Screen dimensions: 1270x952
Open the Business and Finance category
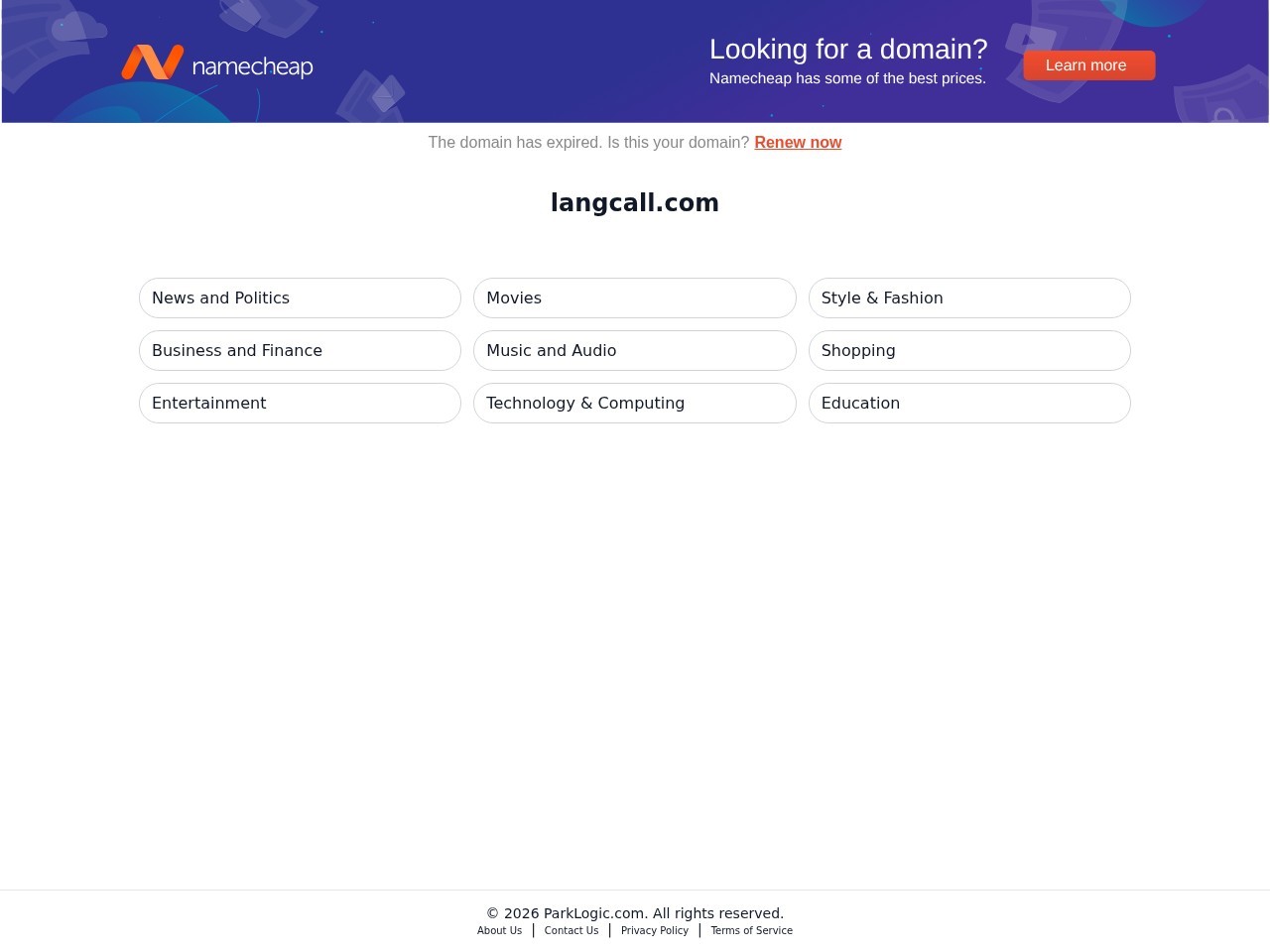(300, 350)
